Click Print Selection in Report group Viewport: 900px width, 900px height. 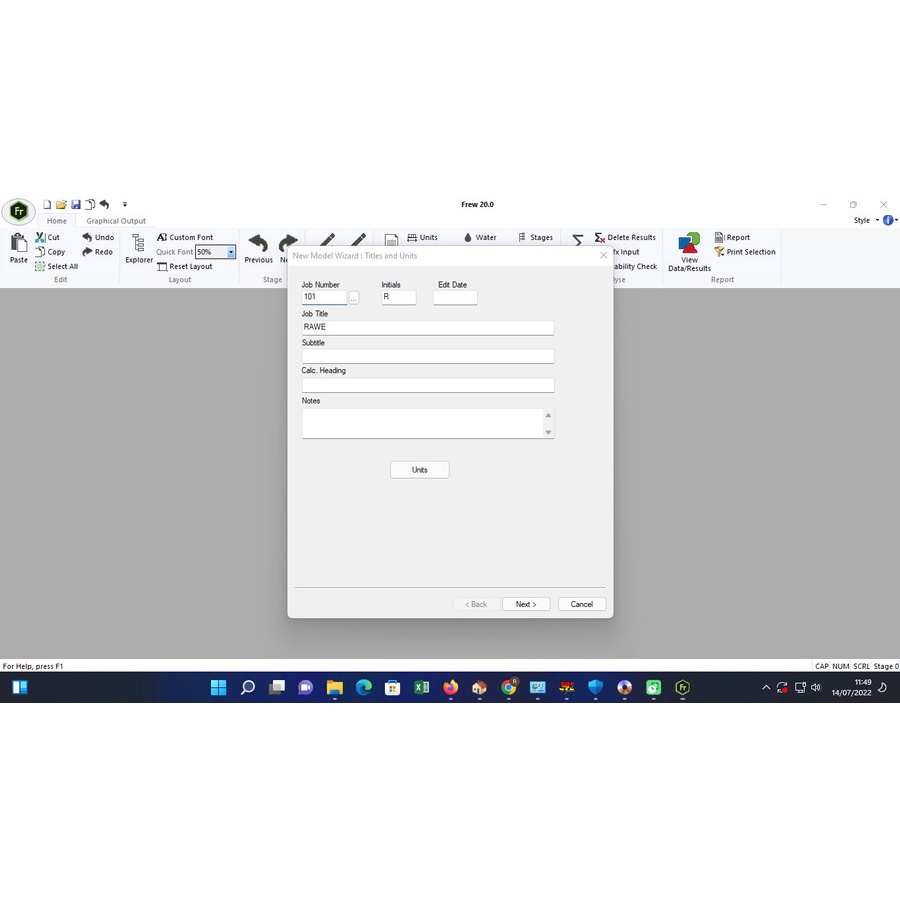coord(745,252)
